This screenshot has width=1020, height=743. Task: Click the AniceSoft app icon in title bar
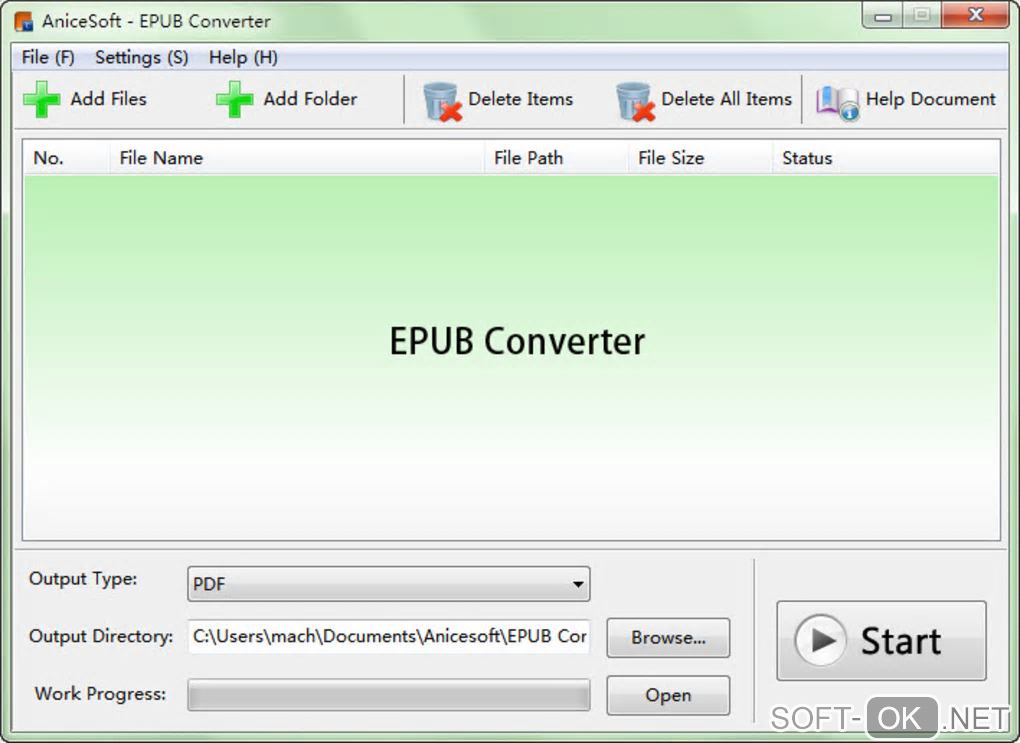(x=23, y=21)
